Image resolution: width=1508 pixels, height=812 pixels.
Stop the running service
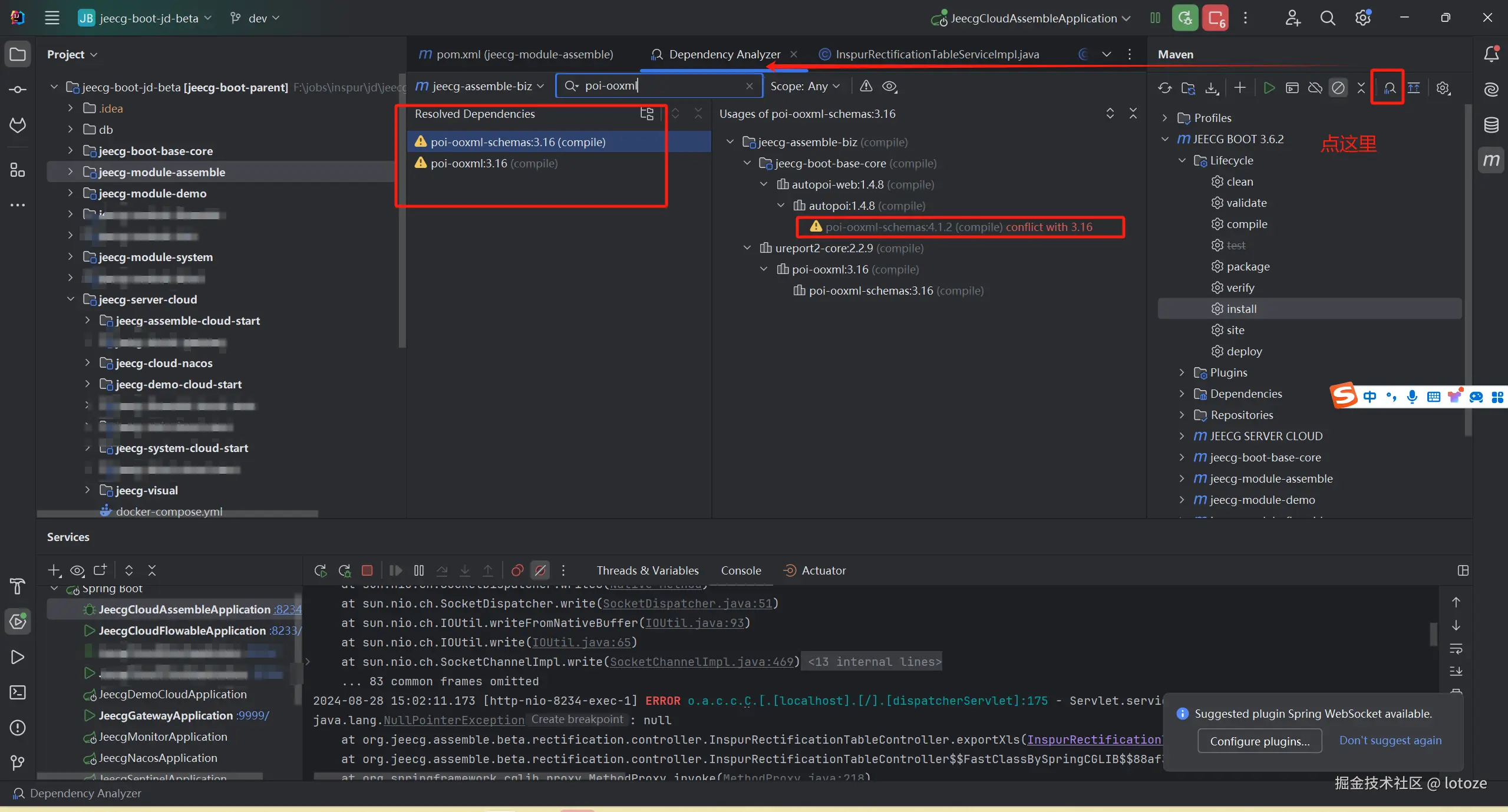367,570
